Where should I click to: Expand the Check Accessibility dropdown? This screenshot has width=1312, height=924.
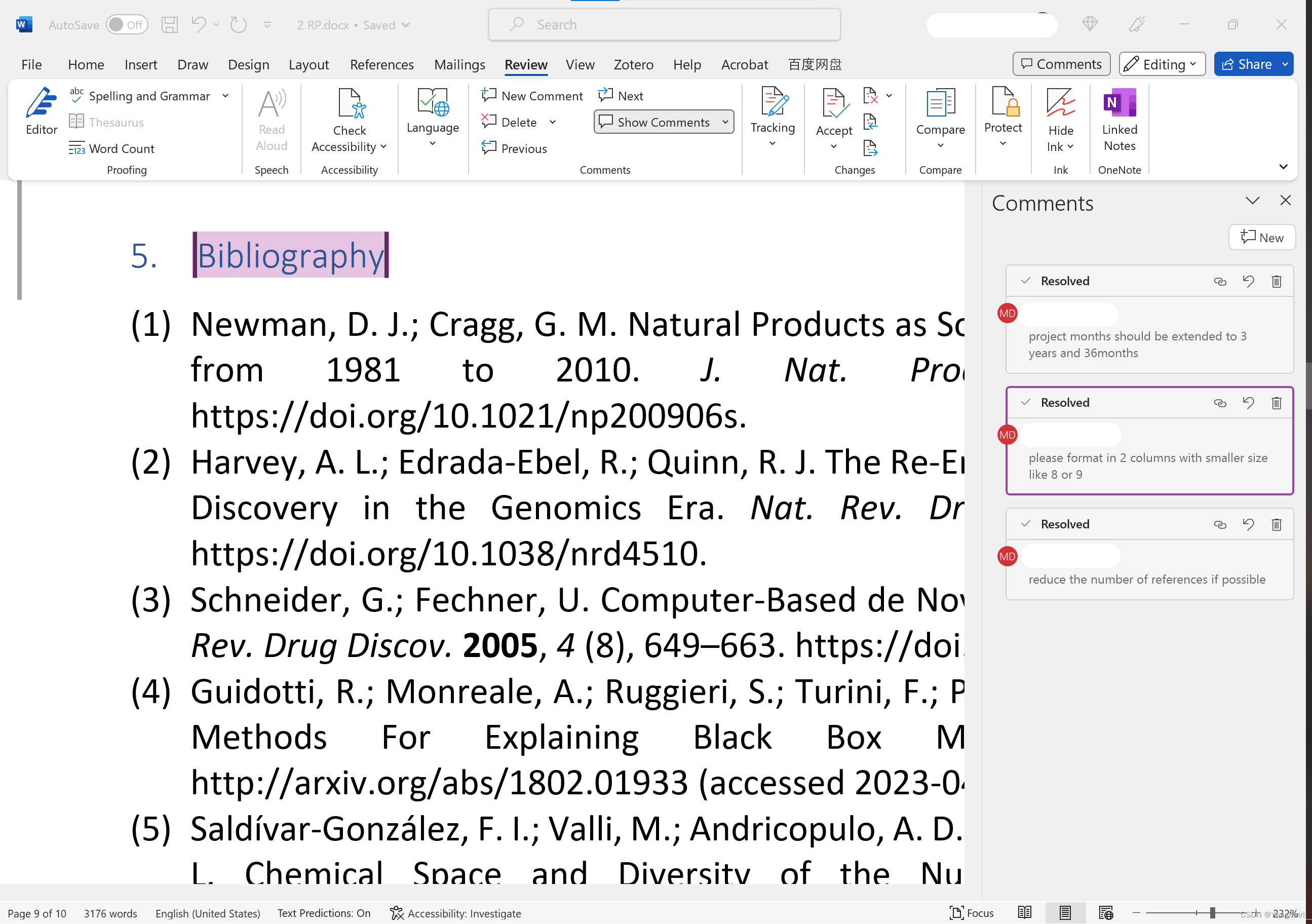(x=383, y=147)
